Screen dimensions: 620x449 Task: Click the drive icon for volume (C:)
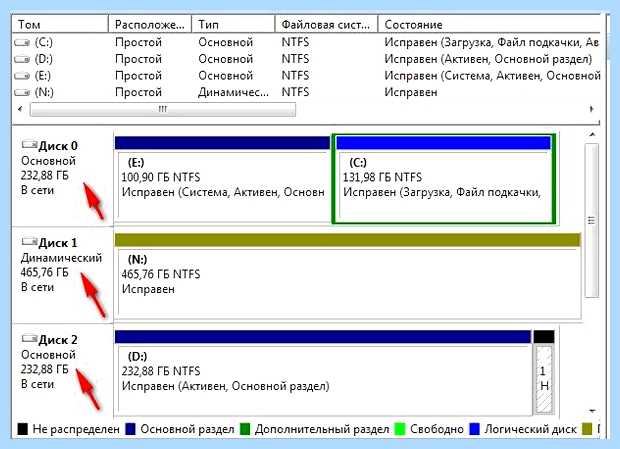pos(22,42)
